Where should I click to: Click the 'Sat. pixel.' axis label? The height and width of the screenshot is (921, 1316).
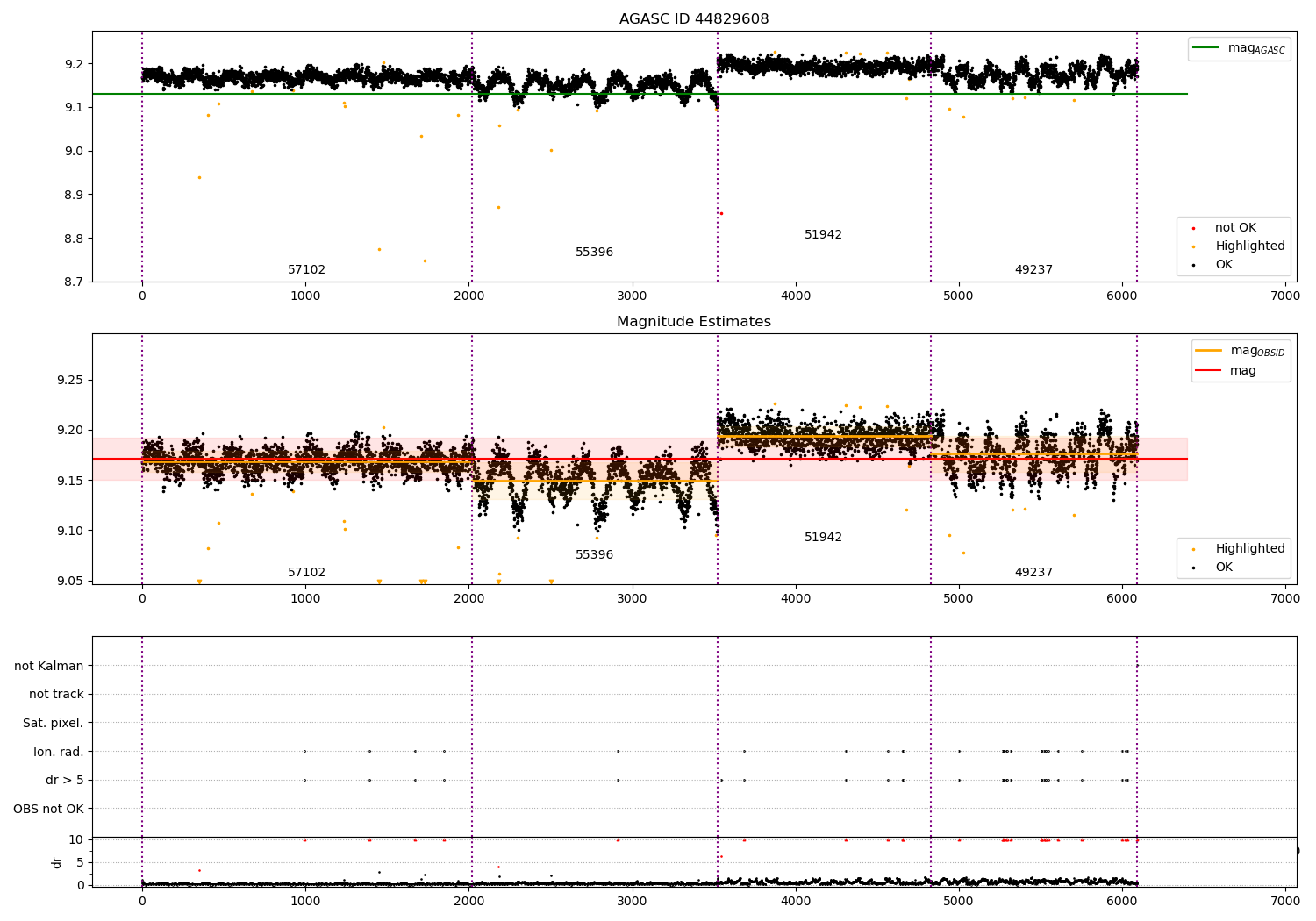coord(54,723)
